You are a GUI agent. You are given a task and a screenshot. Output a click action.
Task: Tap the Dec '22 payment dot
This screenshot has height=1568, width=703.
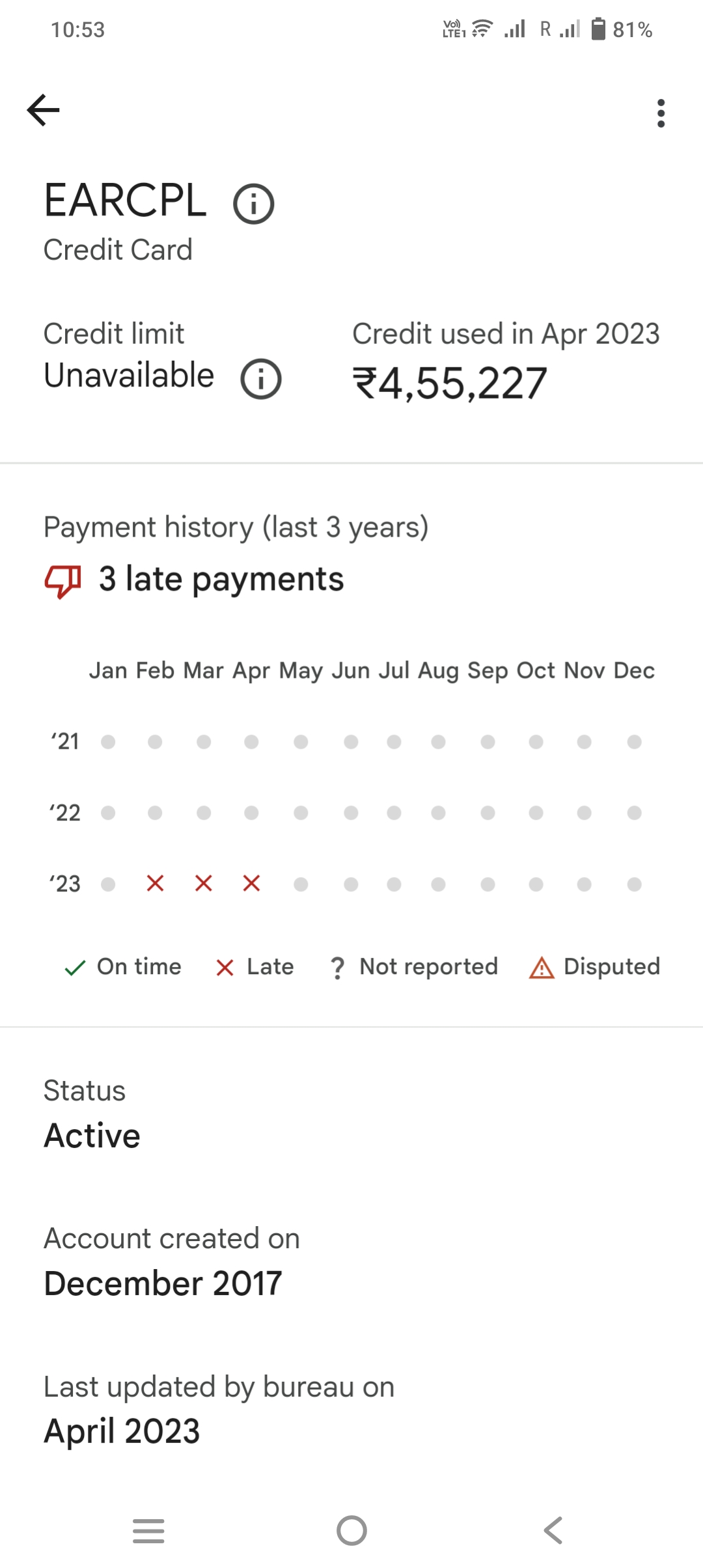[x=634, y=813]
